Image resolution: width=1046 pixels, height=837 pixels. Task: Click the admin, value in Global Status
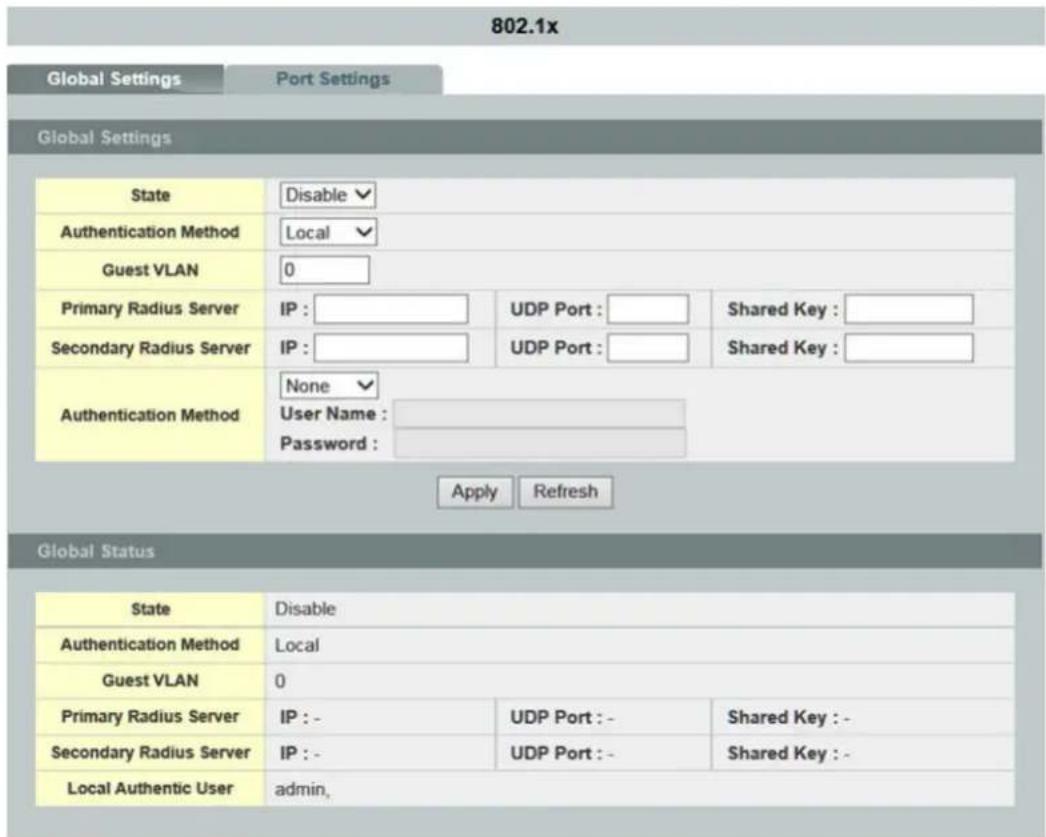point(302,790)
